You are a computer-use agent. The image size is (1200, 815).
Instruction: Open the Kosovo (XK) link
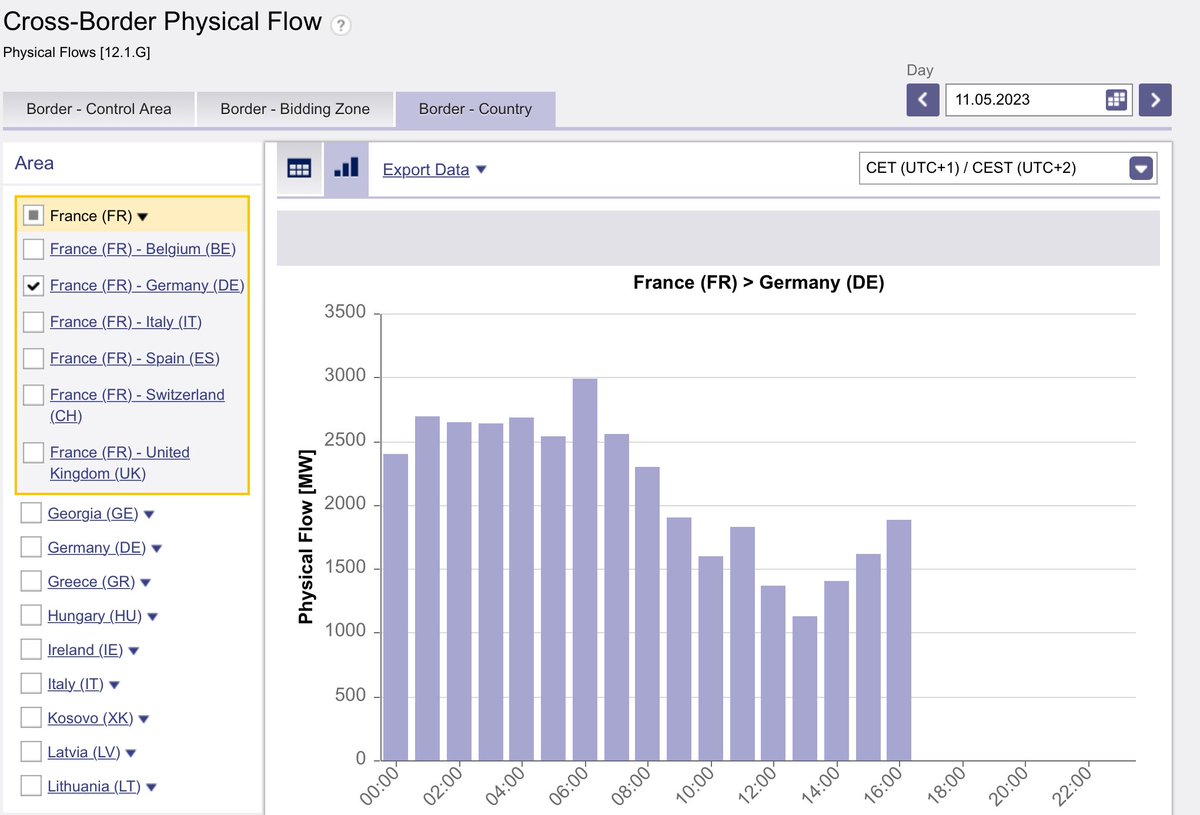click(x=90, y=718)
